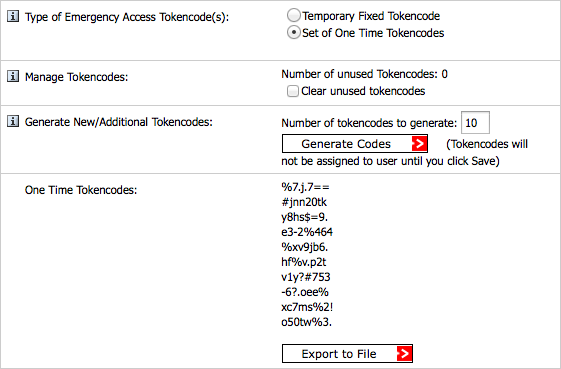
Task: Click the Export to File button
Action: 347,354
